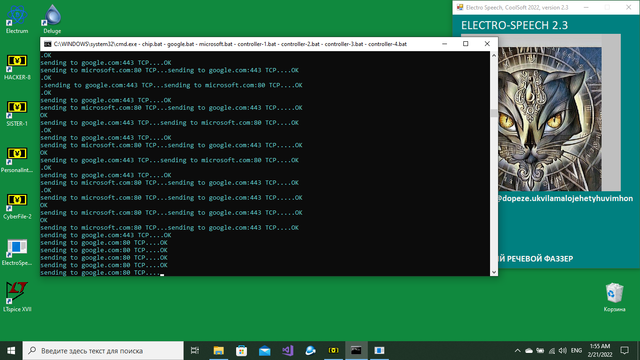Switch the ENG input language indicator
This screenshot has height=360, width=640.
[x=576, y=351]
